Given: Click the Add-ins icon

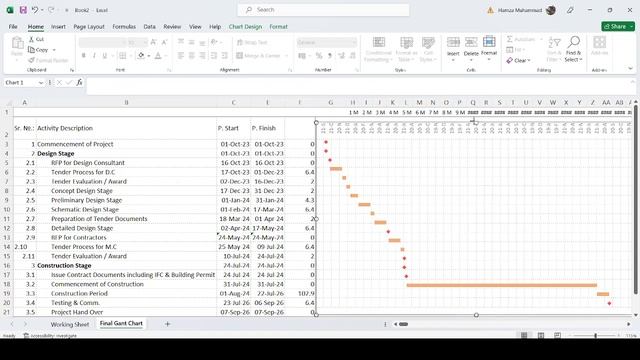Looking at the screenshot, I should tap(599, 42).
